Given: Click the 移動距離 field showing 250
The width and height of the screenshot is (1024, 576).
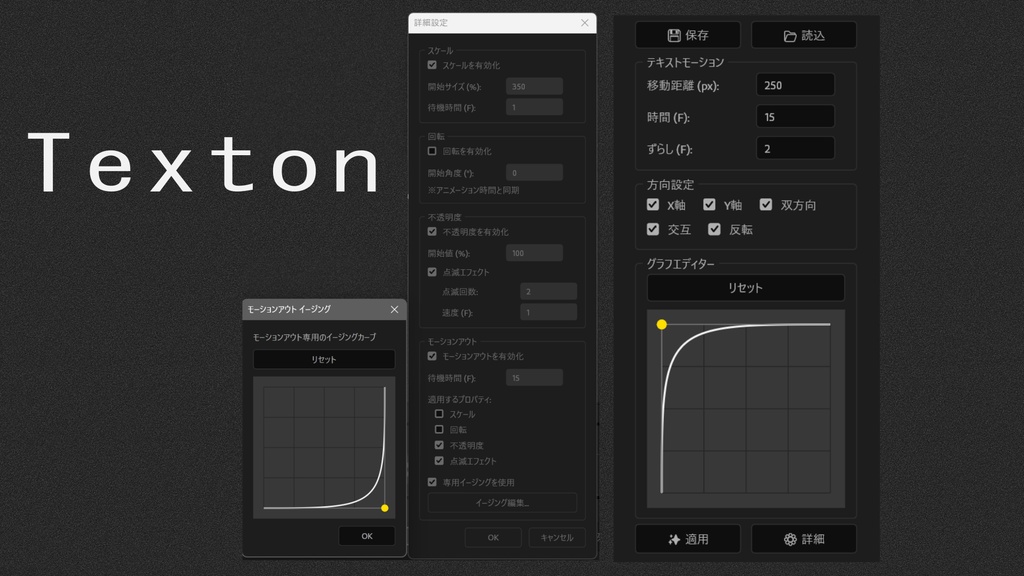Looking at the screenshot, I should coord(794,84).
